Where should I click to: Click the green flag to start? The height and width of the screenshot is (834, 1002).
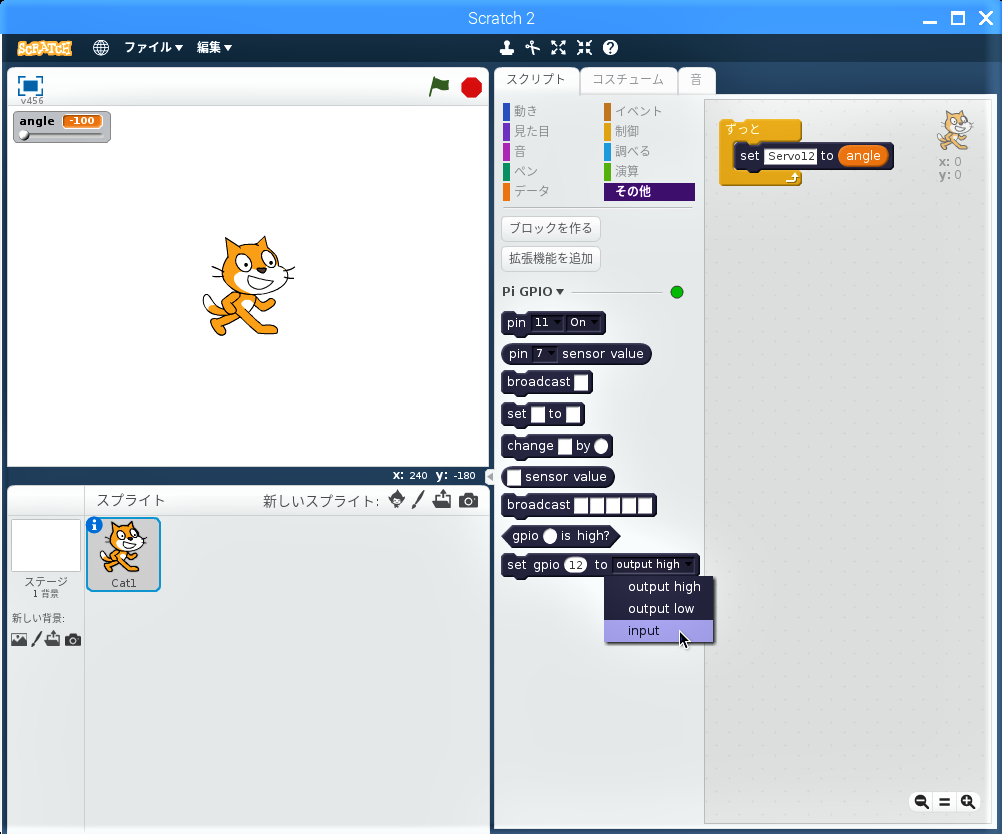[x=439, y=87]
